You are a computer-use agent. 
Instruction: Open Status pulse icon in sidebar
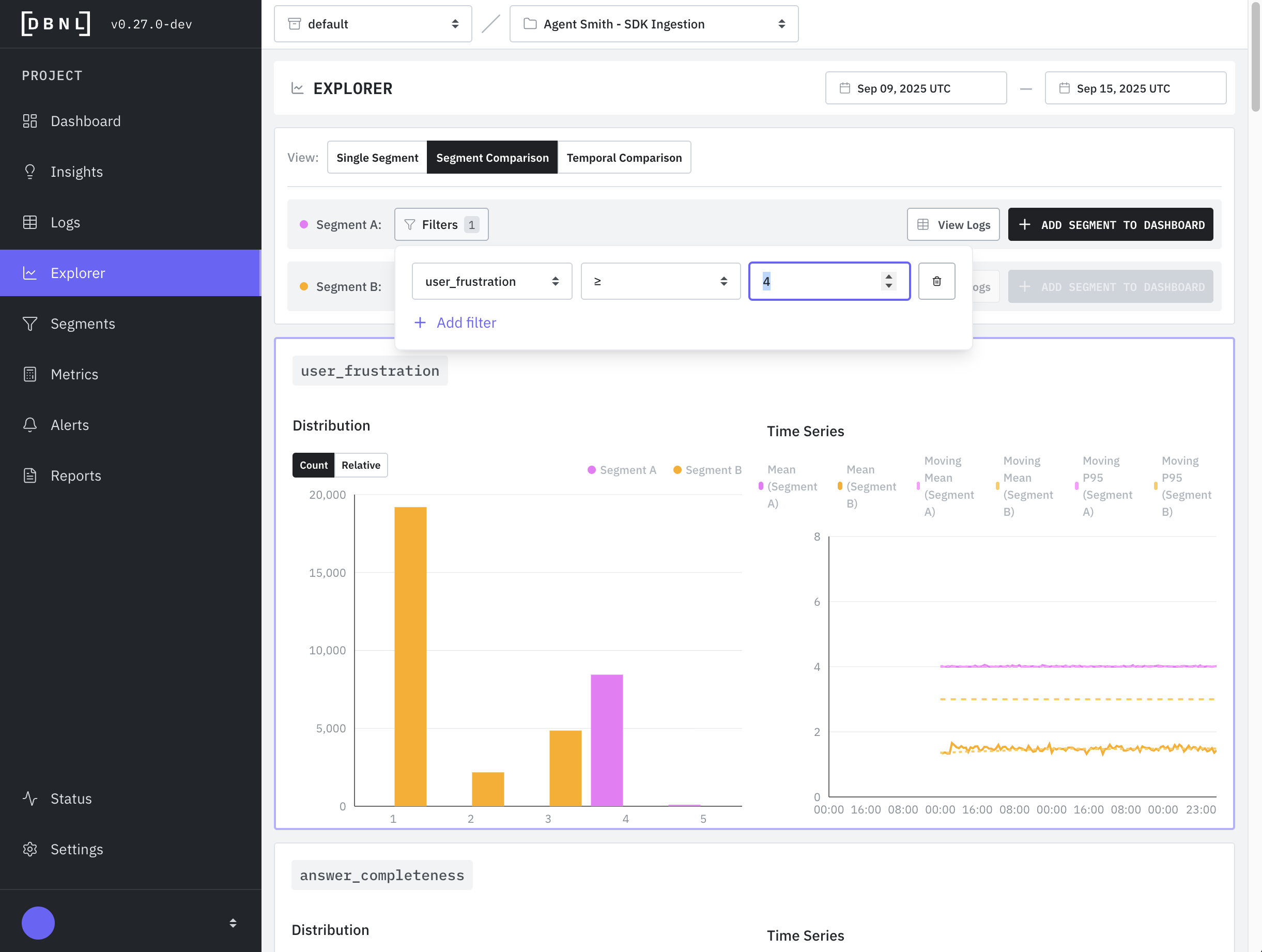coord(29,799)
